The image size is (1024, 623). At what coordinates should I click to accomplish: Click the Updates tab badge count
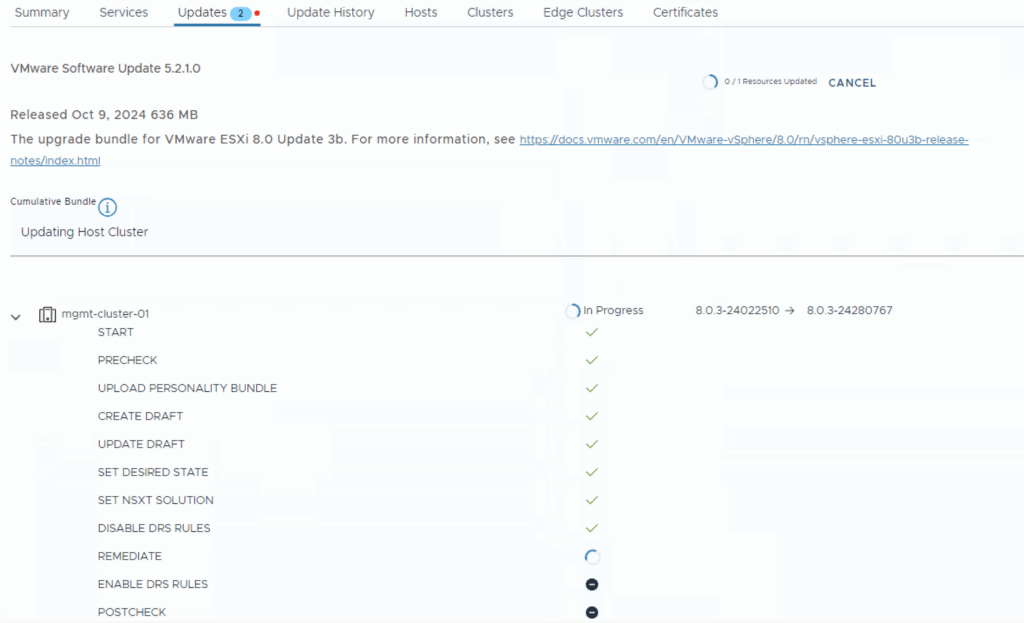pyautogui.click(x=240, y=13)
